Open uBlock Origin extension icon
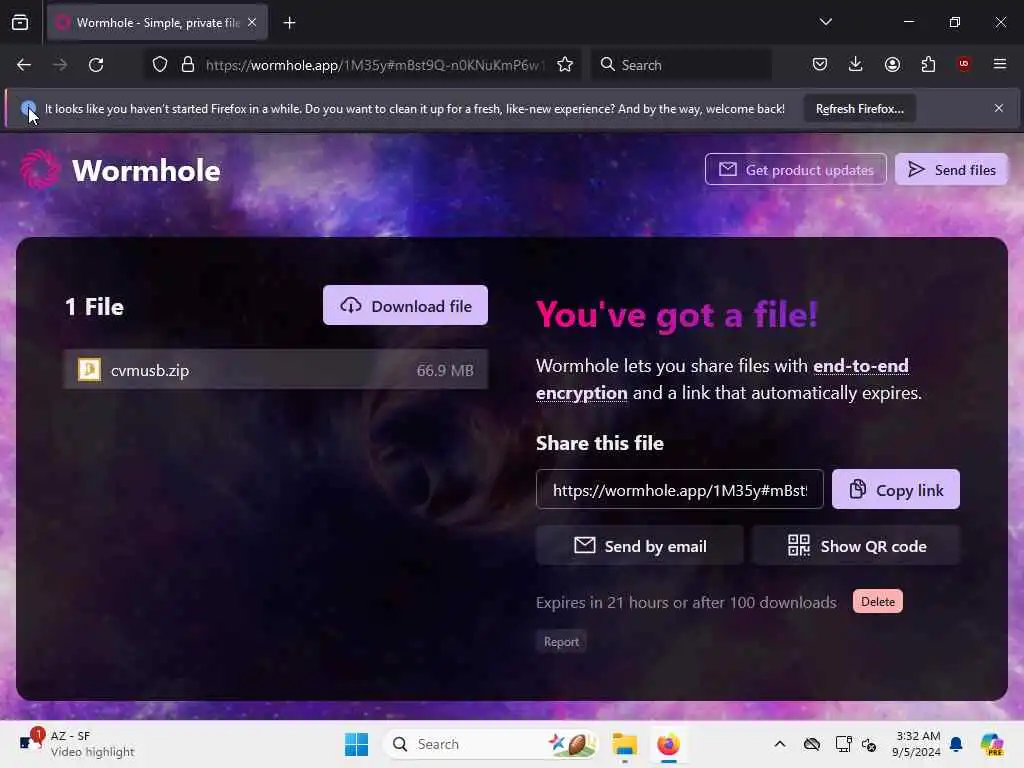Screen dimensions: 1024x768 [964, 64]
